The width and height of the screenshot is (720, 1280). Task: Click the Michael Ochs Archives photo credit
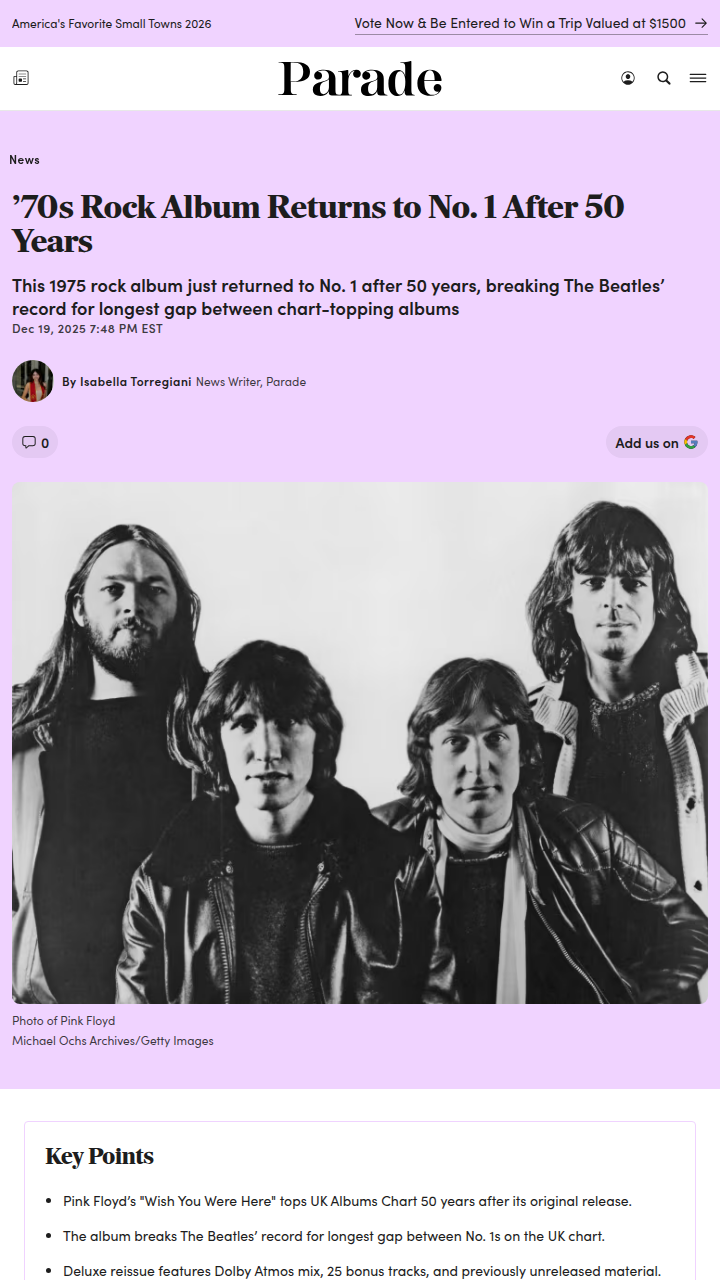[113, 1041]
